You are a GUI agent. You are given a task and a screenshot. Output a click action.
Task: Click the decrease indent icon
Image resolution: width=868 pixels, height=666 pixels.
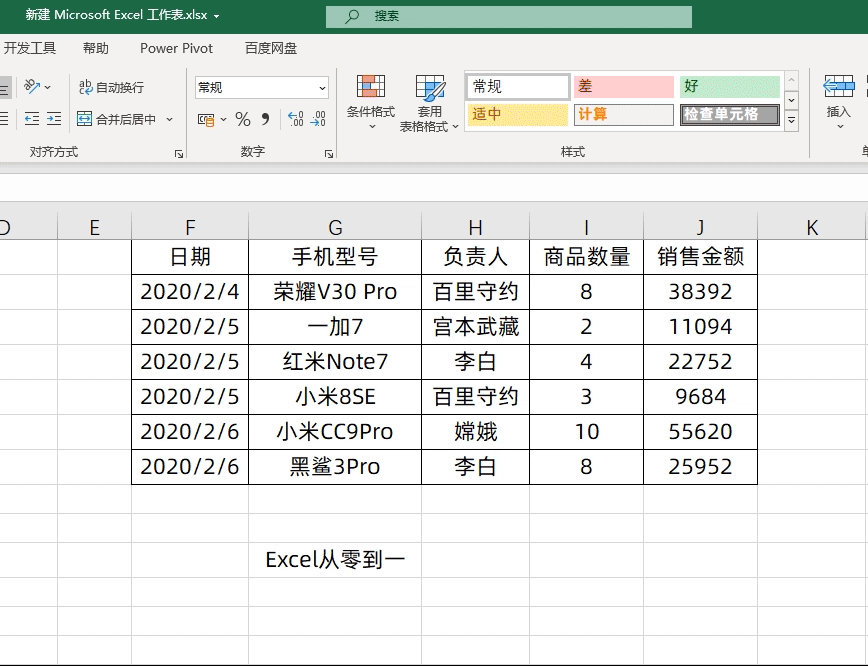coord(32,119)
